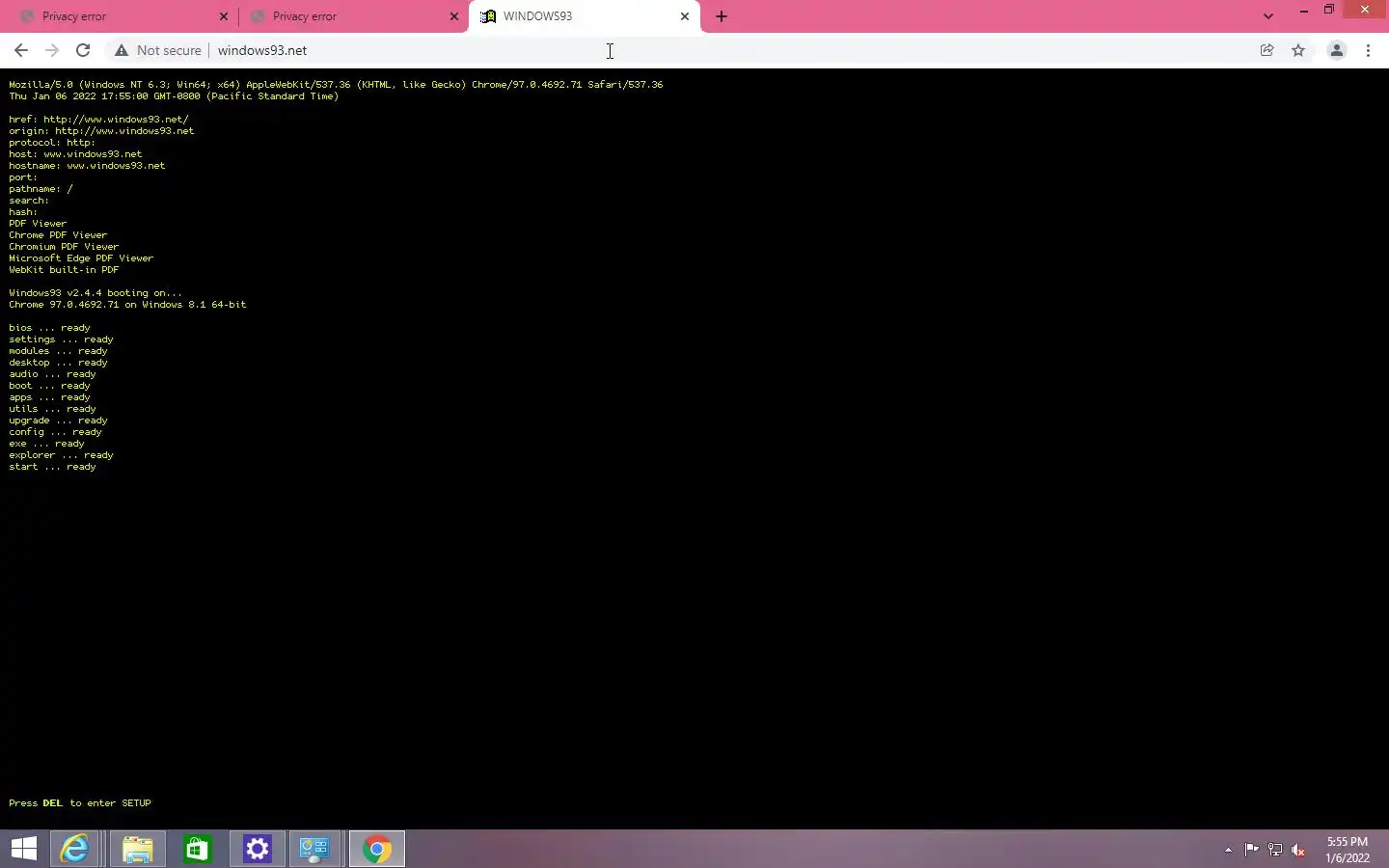The image size is (1389, 868).
Task: Click the 'config ... ready' line
Action: (x=55, y=432)
